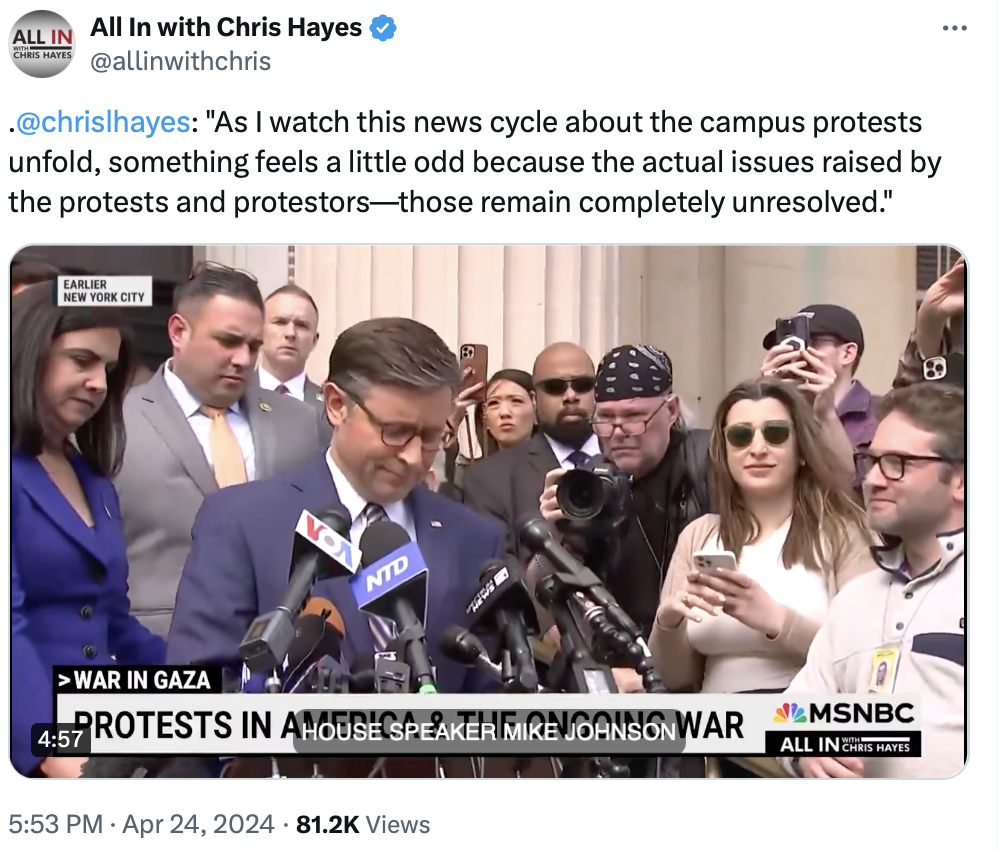Click the tweet text quote
This screenshot has height=850, width=998.
pos(474,162)
